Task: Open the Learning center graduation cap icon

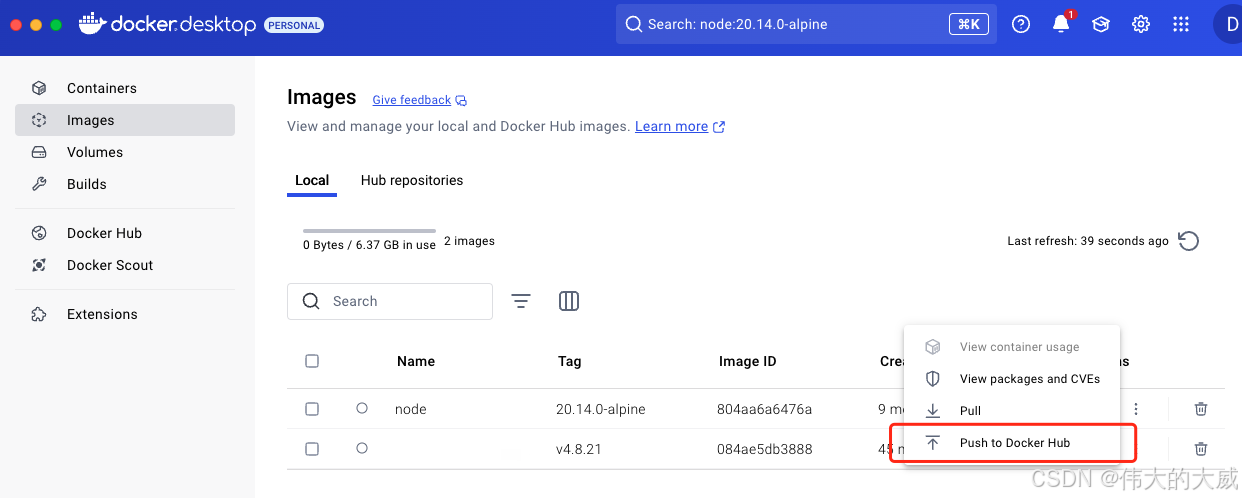Action: pyautogui.click(x=1101, y=24)
